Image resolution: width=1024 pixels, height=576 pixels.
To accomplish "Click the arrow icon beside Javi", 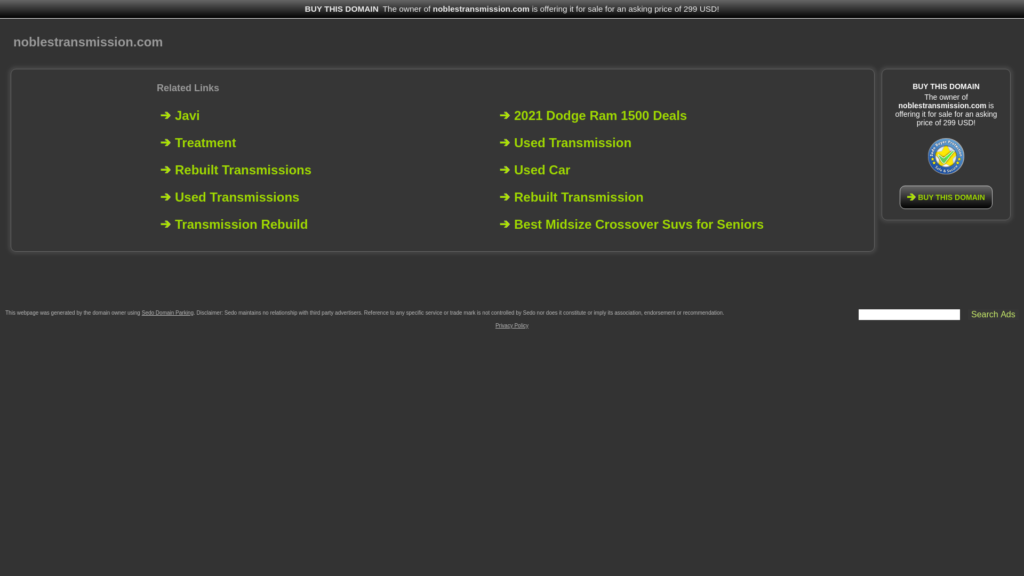I will click(166, 116).
